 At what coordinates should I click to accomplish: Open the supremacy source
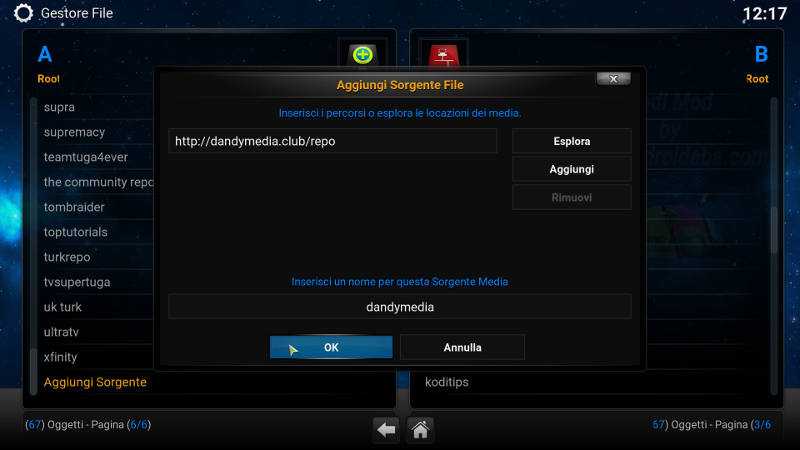pos(74,132)
